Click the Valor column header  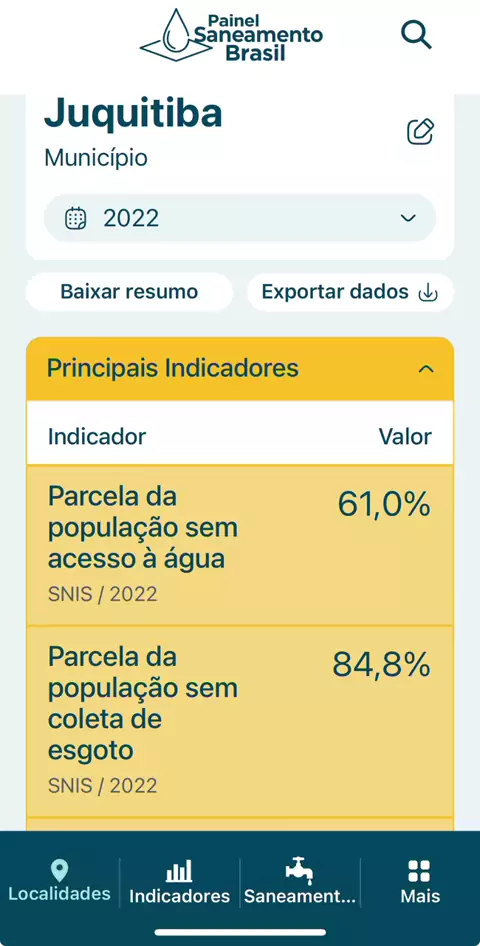point(405,436)
